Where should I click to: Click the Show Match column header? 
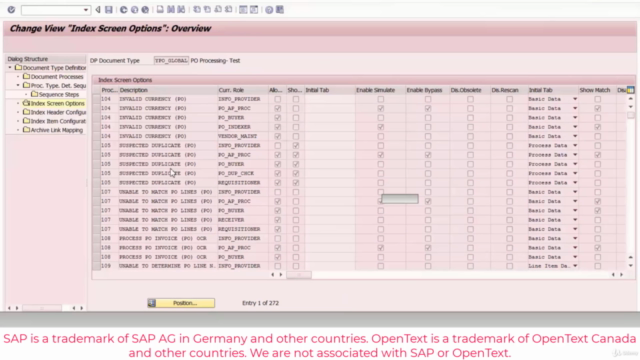[597, 90]
